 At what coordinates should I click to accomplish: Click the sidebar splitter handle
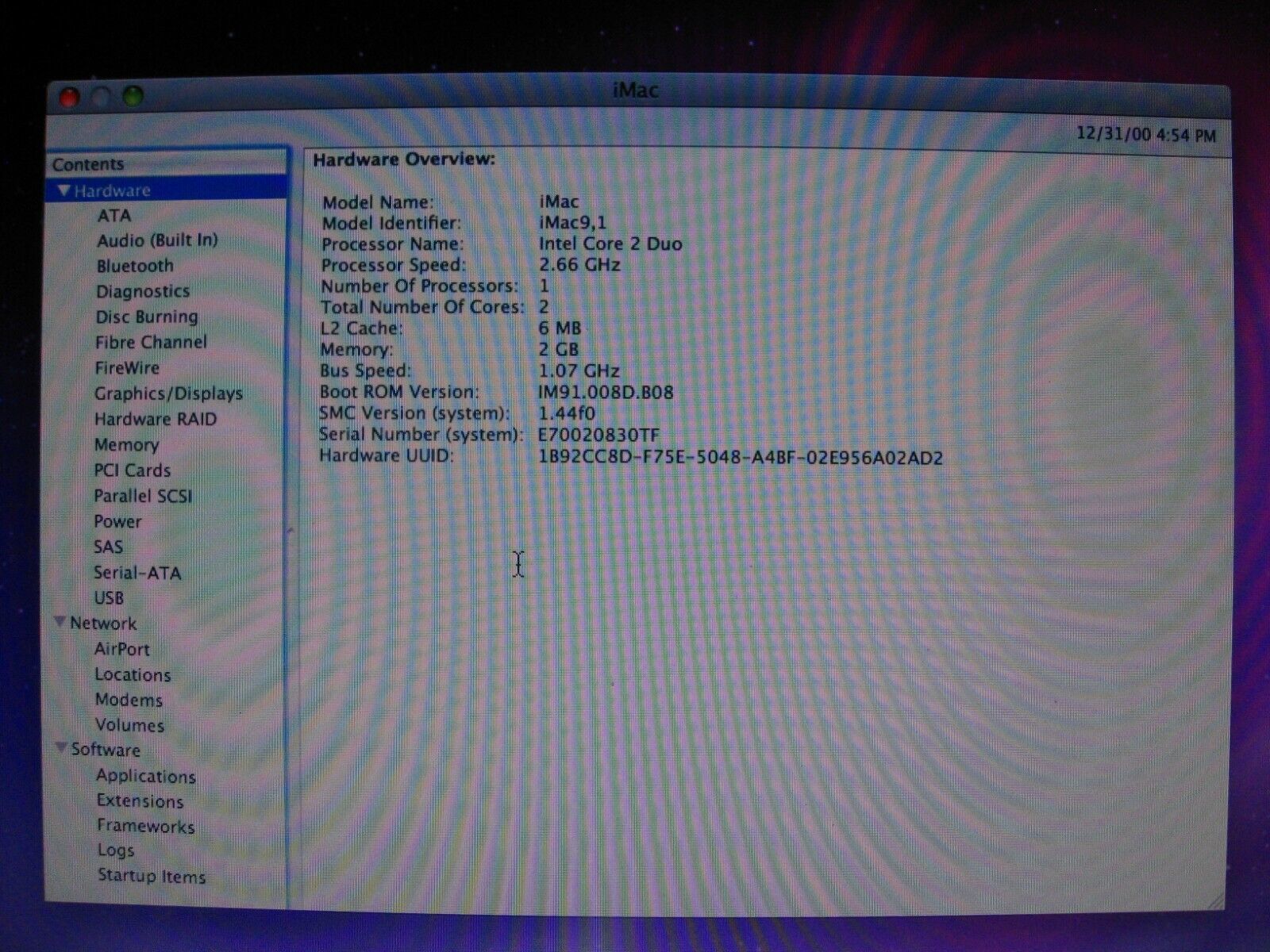(291, 530)
